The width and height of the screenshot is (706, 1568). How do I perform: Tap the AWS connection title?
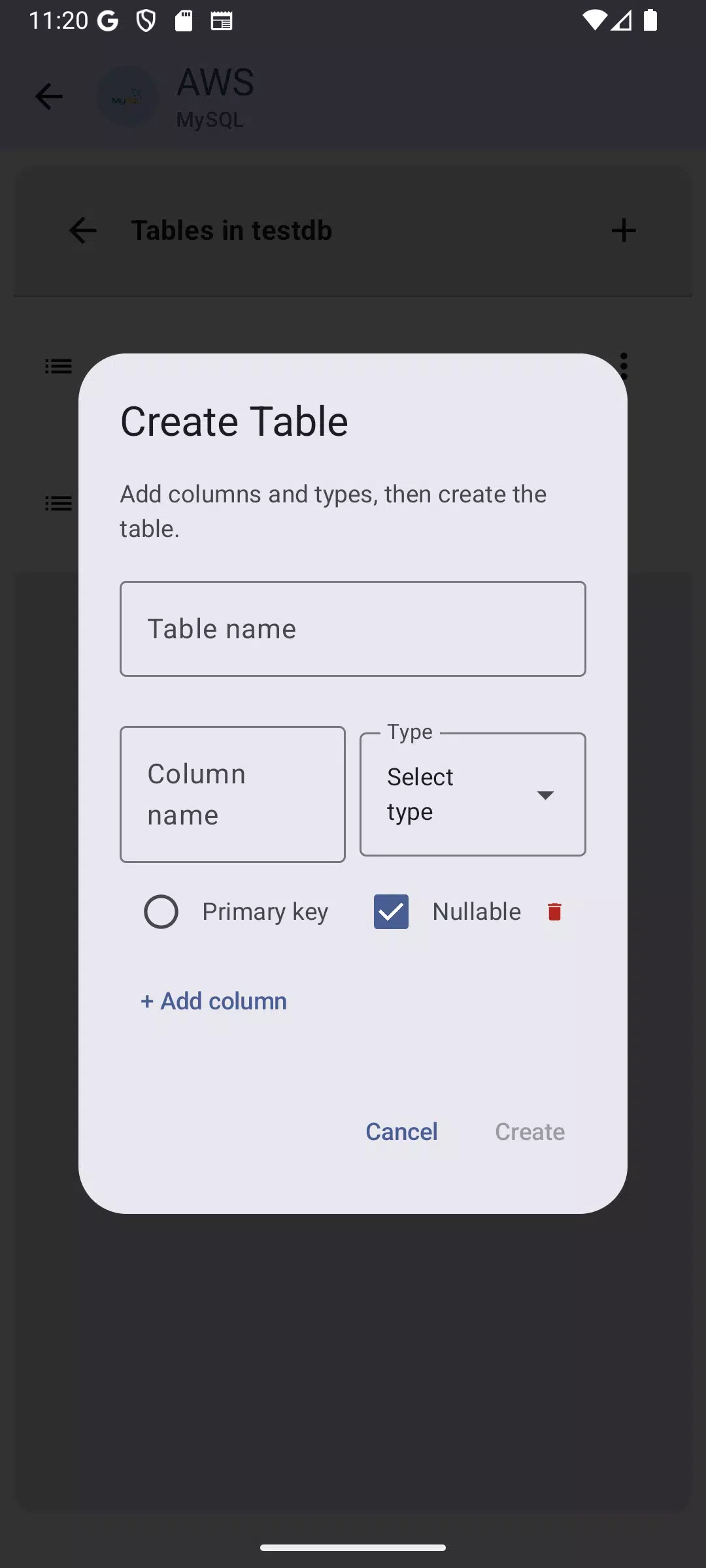pos(215,82)
